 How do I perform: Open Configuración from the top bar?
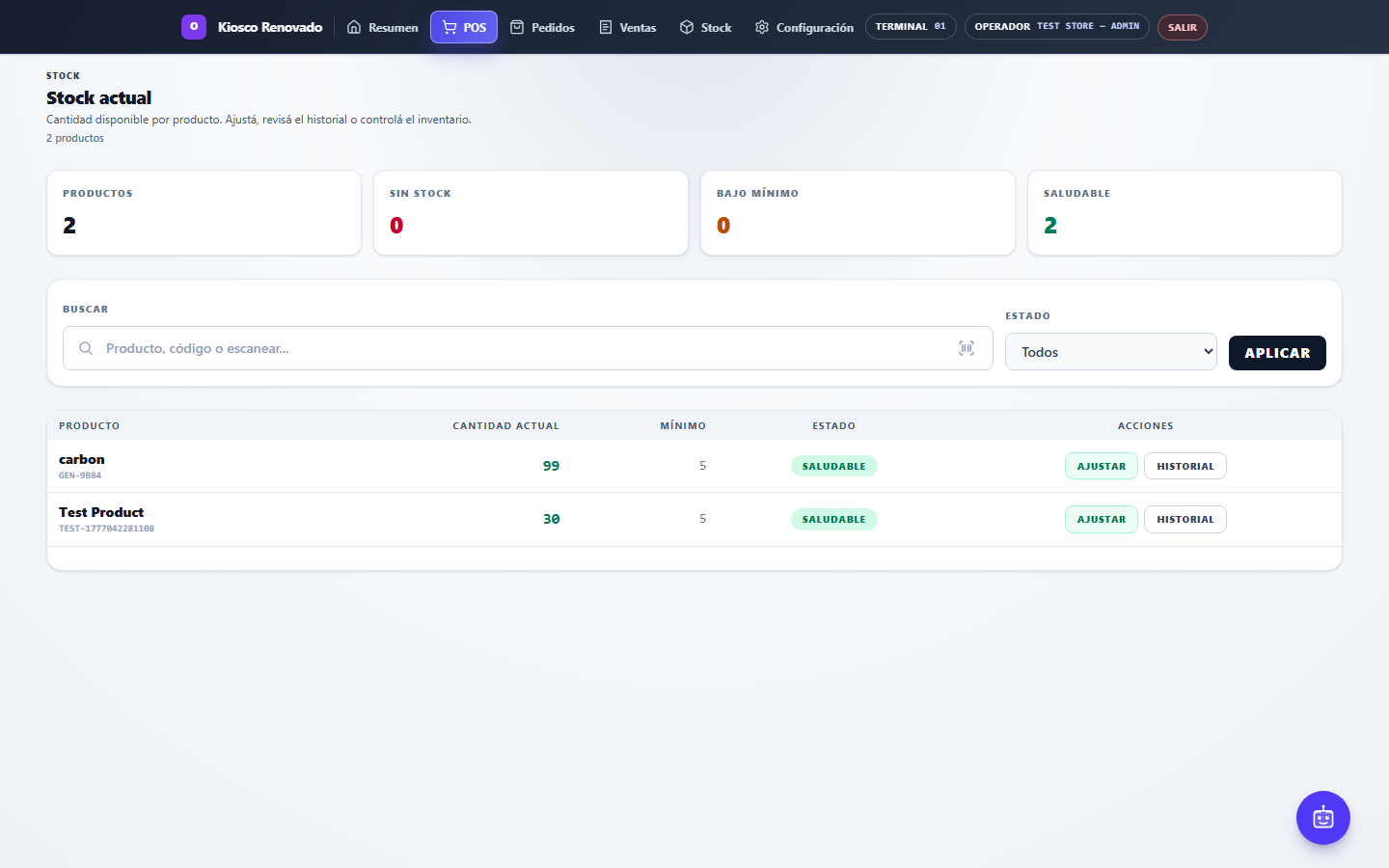coord(804,27)
